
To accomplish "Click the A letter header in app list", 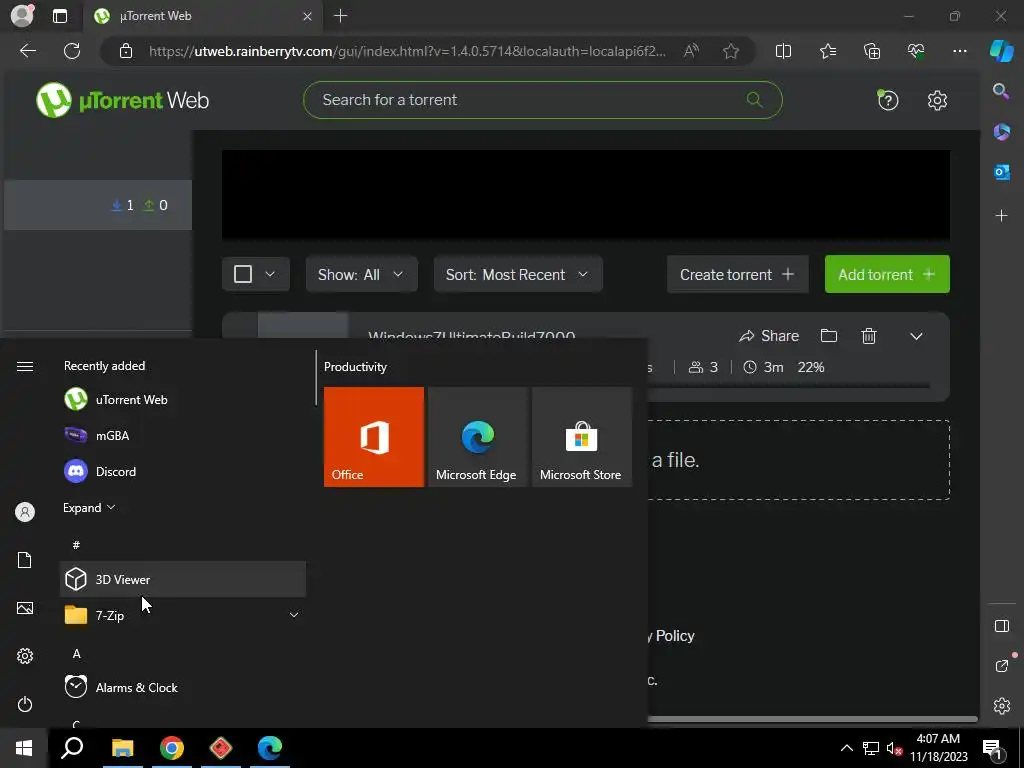I will 76,653.
